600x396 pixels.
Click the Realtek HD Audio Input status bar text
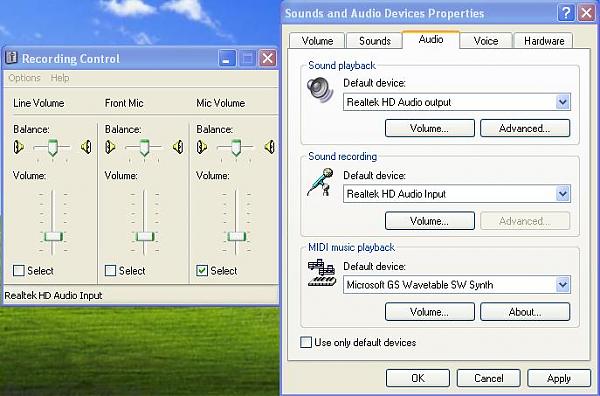tap(53, 295)
